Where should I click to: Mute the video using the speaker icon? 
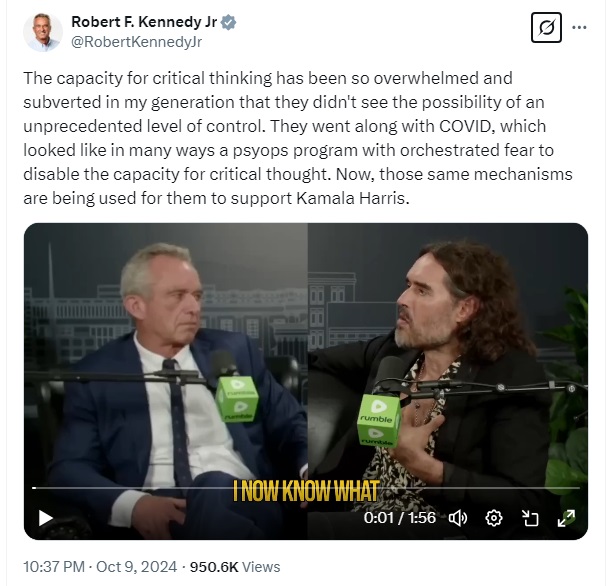457,518
